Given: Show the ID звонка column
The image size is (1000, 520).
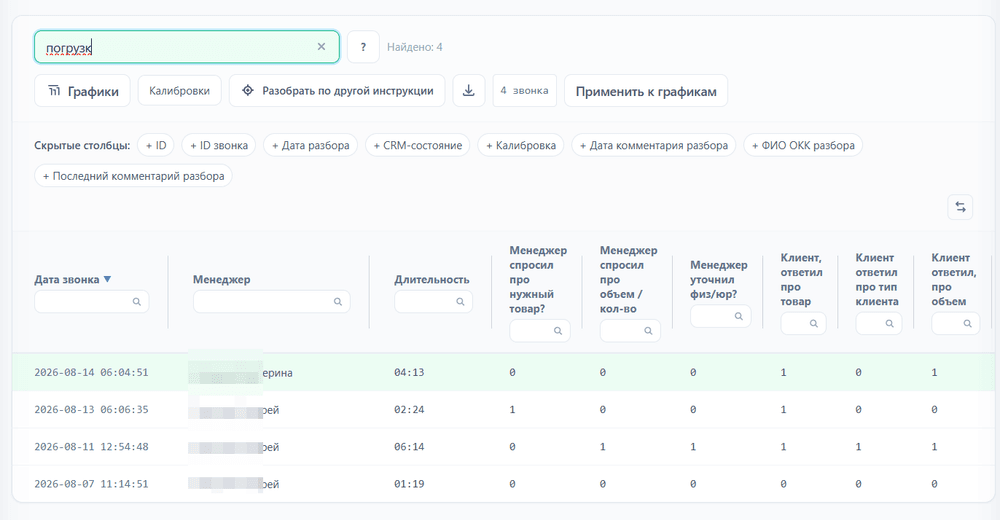Looking at the screenshot, I should 219,145.
